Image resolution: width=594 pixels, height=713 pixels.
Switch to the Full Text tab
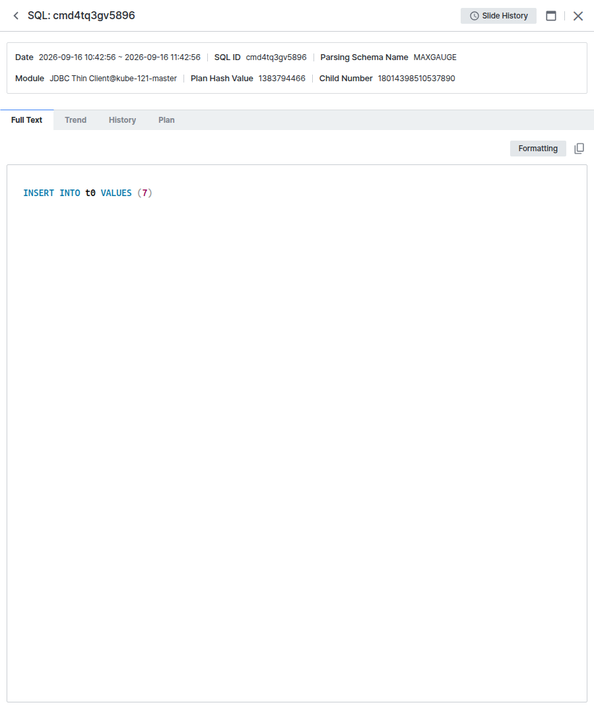pyautogui.click(x=27, y=120)
